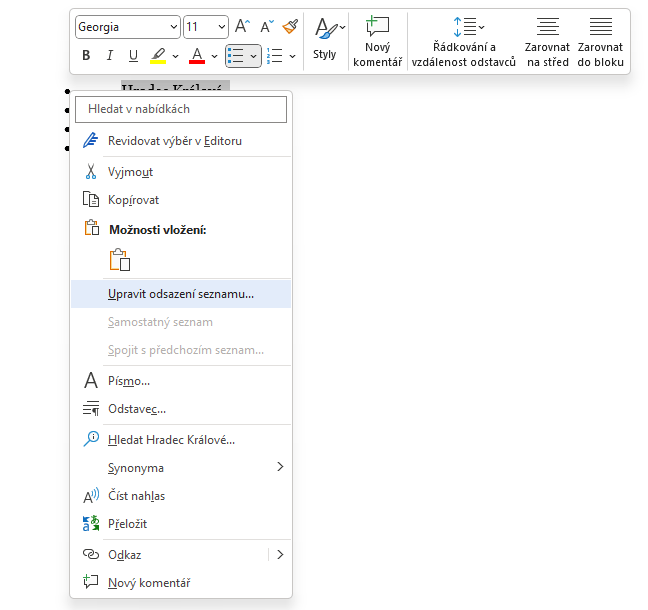
Task: Decrease font size with smaller A icon
Action: click(x=267, y=26)
